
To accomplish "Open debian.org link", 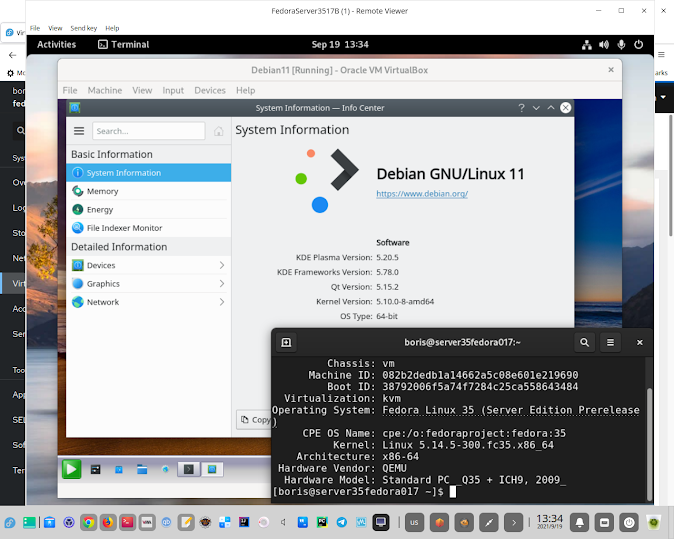I will (x=422, y=194).
